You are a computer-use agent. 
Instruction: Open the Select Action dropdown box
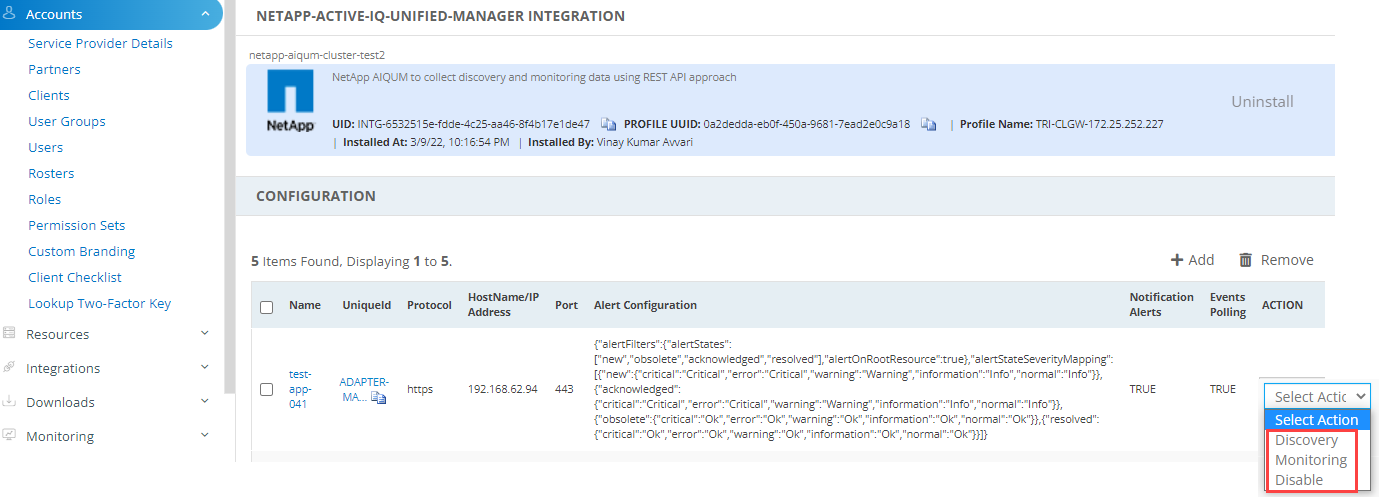click(1317, 397)
